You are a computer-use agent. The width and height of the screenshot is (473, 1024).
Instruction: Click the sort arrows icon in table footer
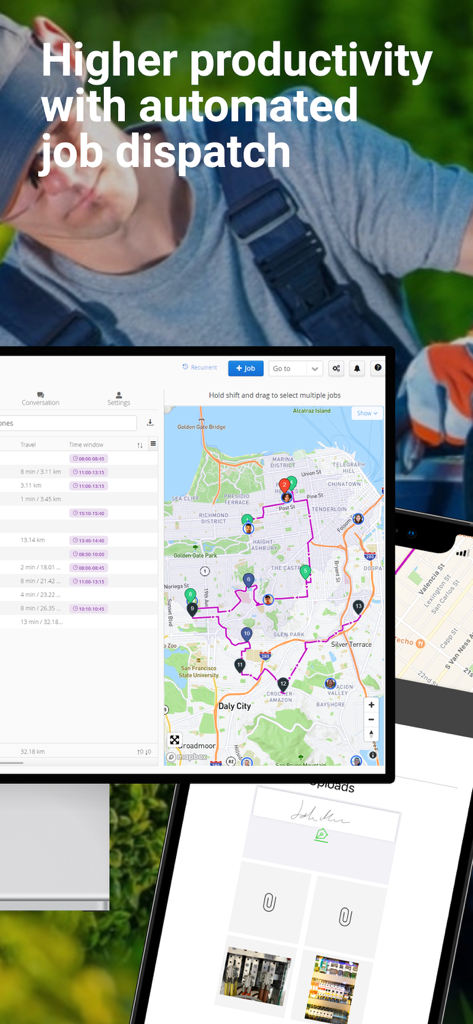click(x=144, y=752)
